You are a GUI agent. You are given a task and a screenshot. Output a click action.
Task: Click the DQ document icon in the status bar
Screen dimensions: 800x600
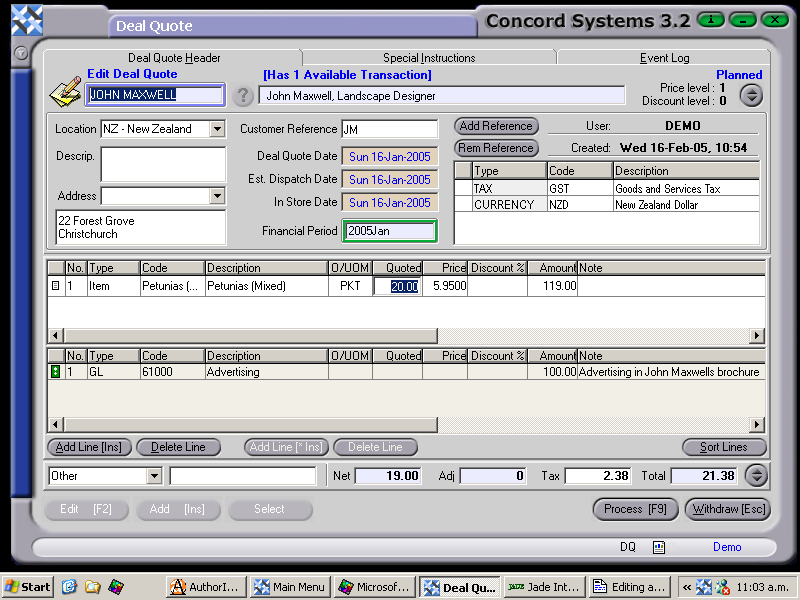pyautogui.click(x=658, y=547)
